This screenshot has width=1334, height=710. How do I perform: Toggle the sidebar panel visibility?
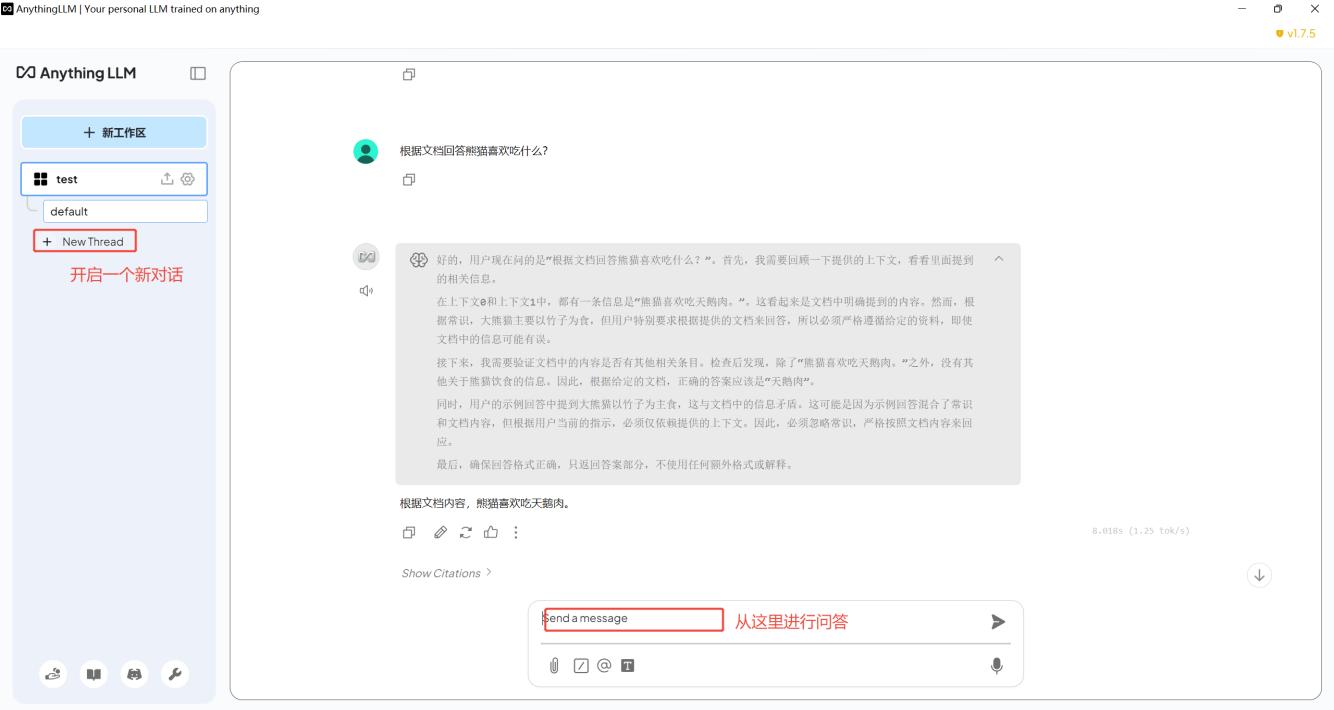pos(198,73)
